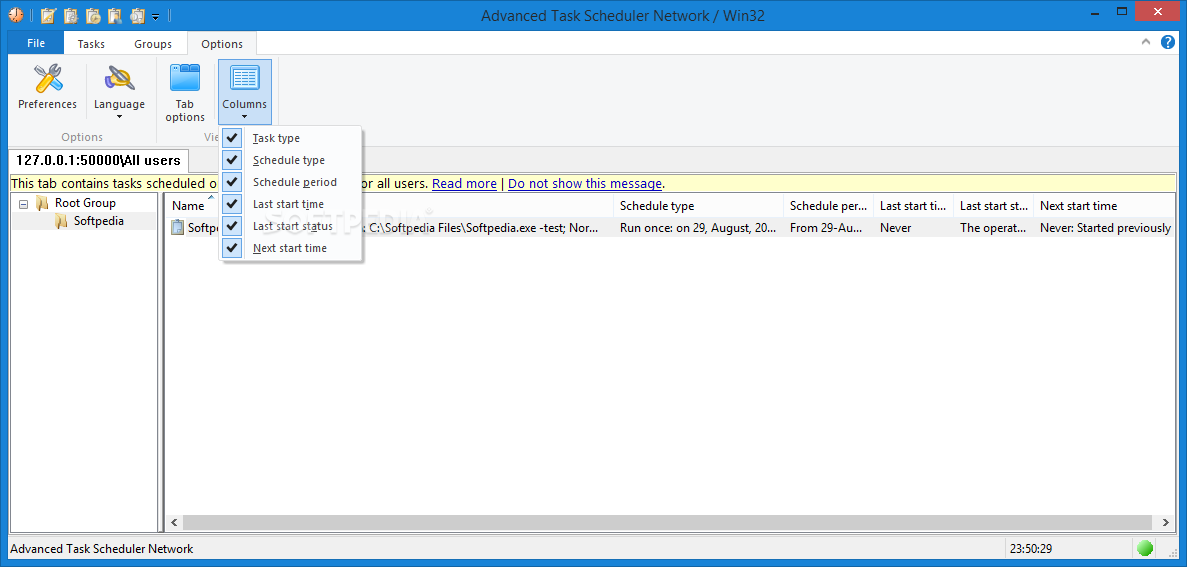
Task: Sort by Schedule per... column header
Action: 828,206
